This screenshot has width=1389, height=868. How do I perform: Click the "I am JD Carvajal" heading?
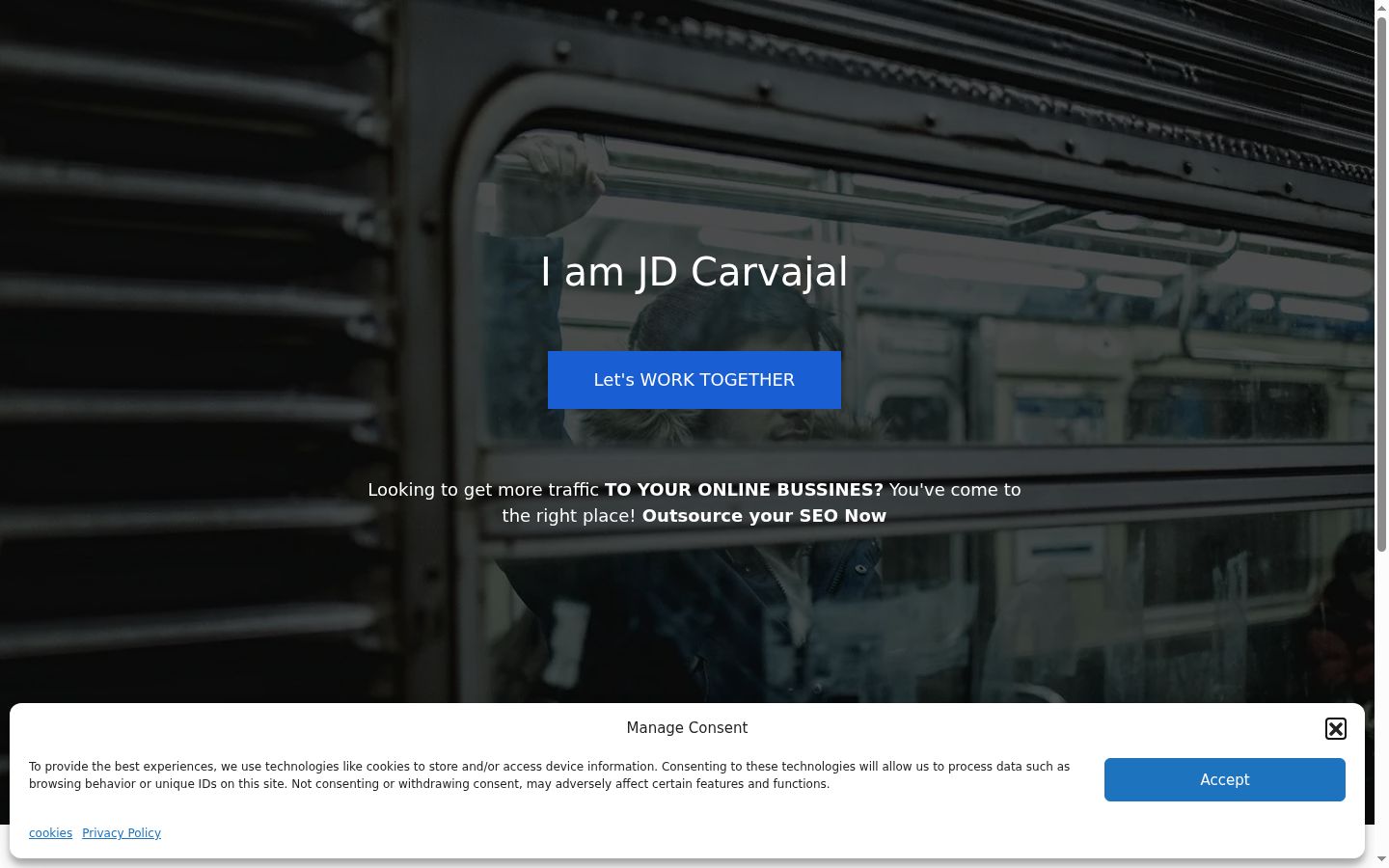pos(694,272)
